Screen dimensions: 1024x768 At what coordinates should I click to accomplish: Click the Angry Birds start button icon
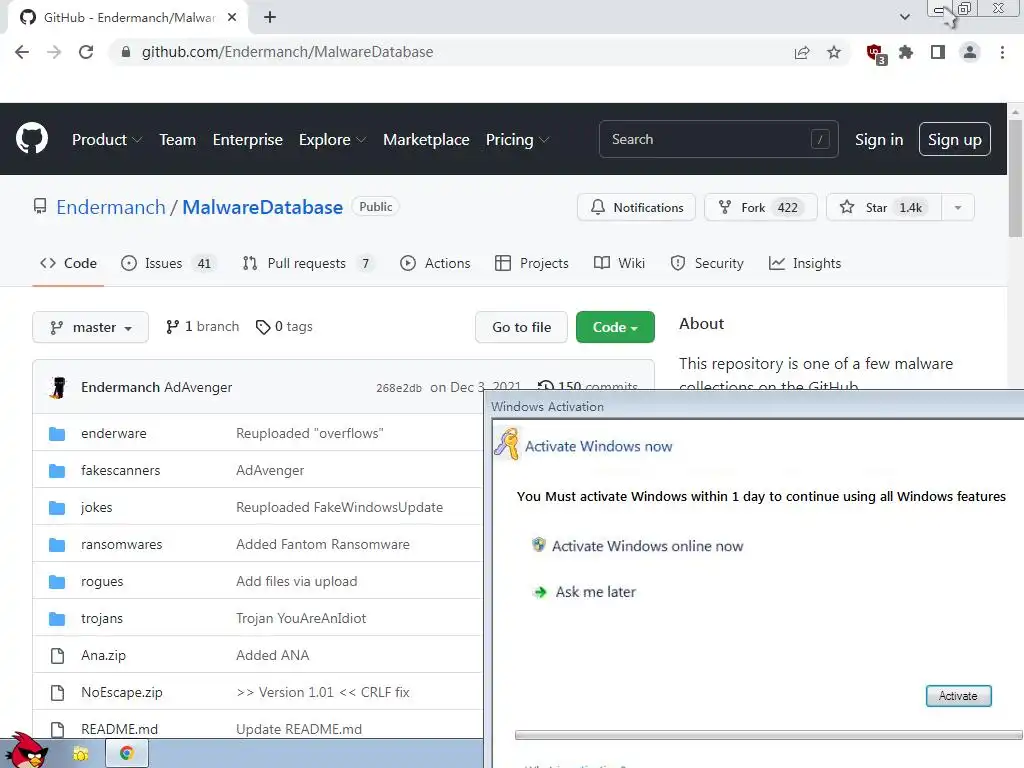point(27,750)
